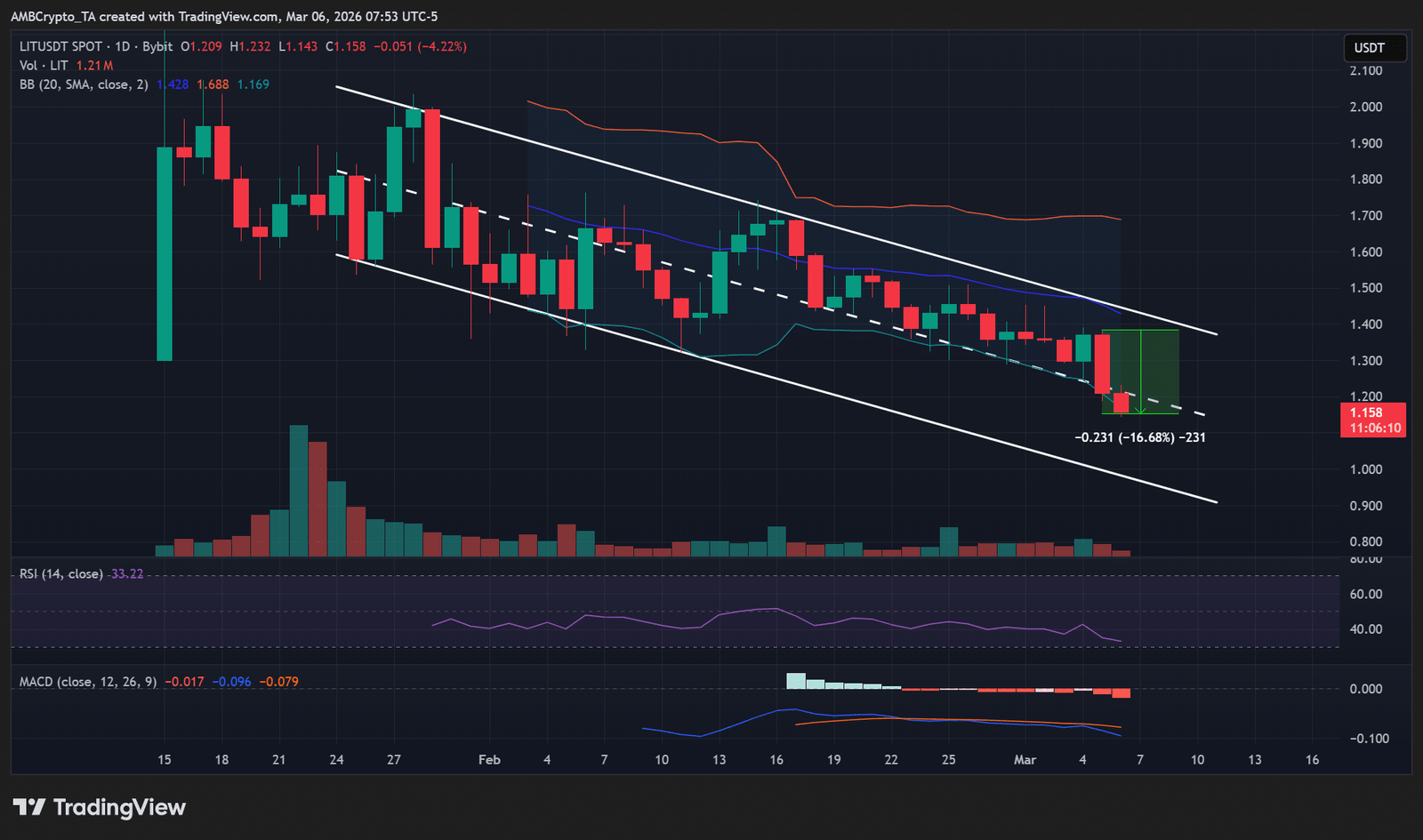Image resolution: width=1423 pixels, height=840 pixels.
Task: Click the Mar label on the time axis
Action: 1025,760
